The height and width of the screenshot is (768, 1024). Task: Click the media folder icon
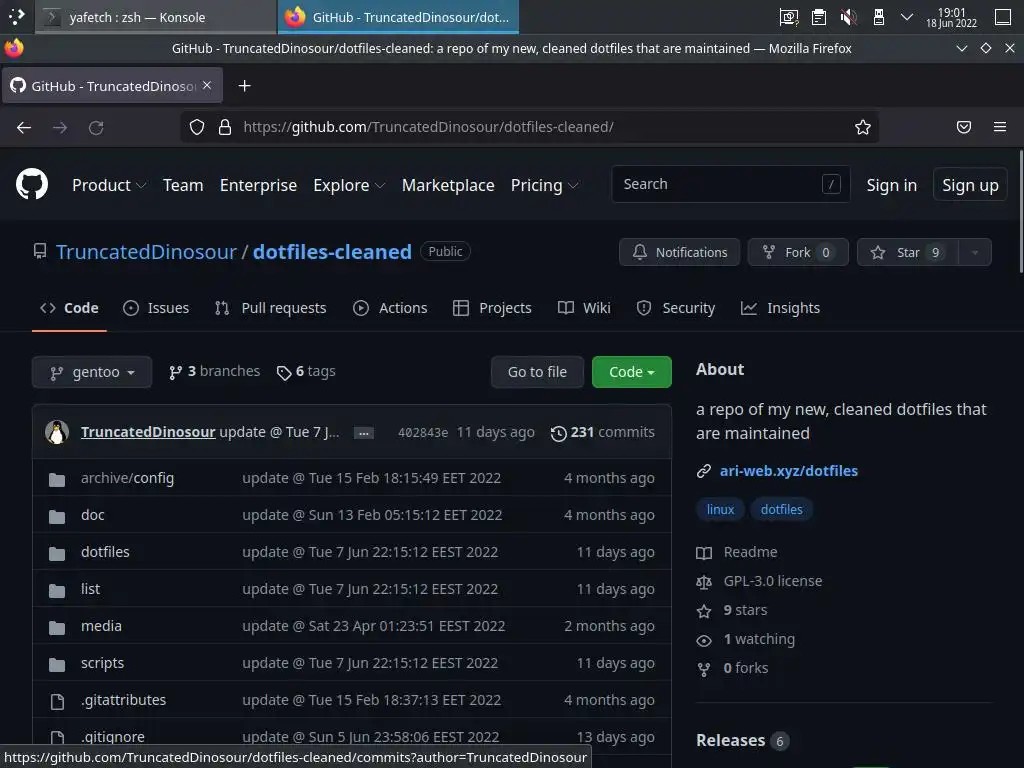coord(57,628)
